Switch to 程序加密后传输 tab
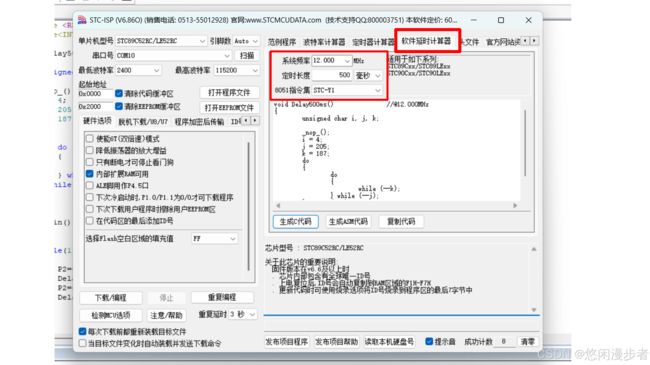The height and width of the screenshot is (365, 650). (199, 122)
